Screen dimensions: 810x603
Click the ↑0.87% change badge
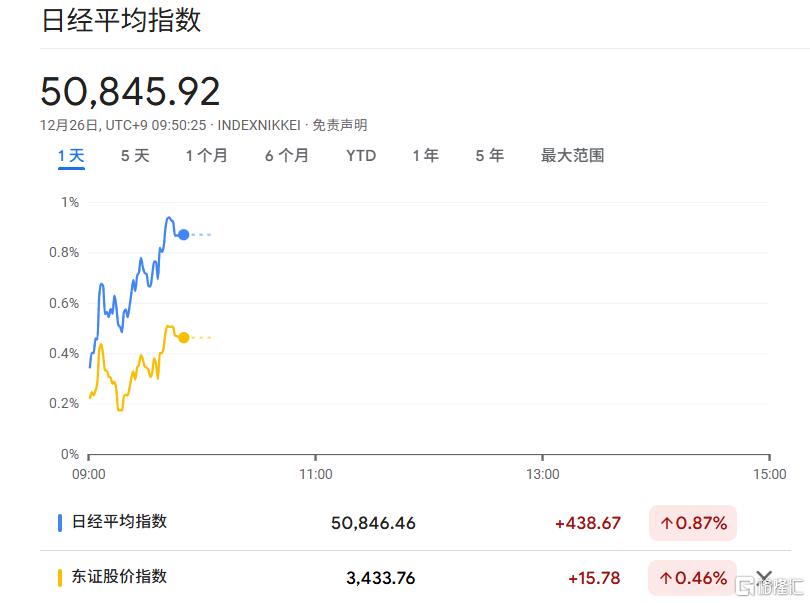692,522
